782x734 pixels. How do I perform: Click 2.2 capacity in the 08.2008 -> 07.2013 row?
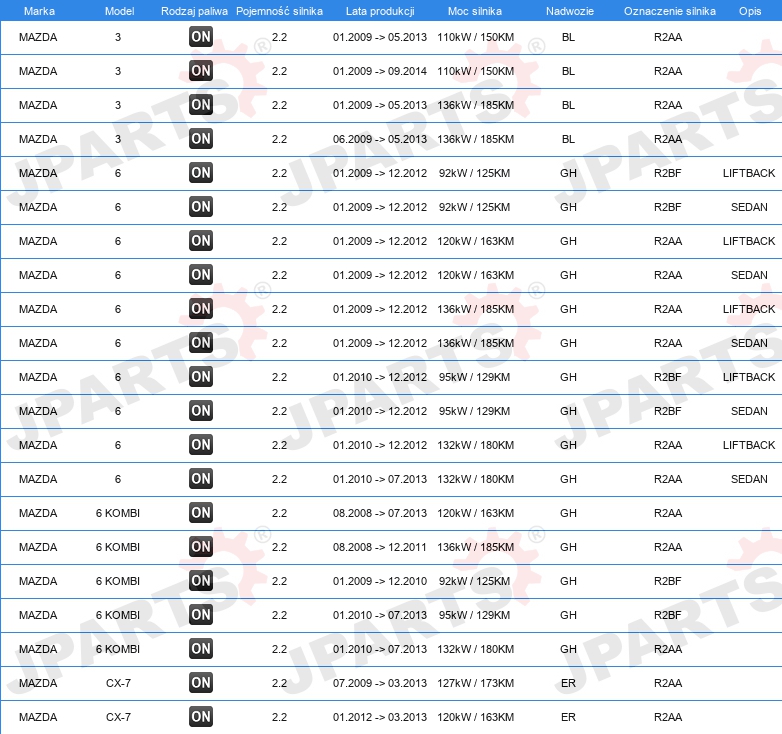[279, 513]
